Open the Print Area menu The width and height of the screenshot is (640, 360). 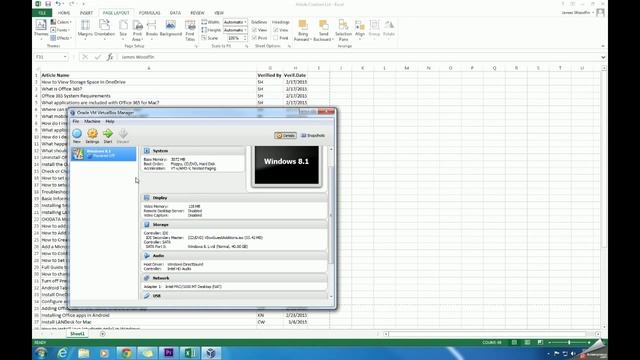pyautogui.click(x=137, y=30)
